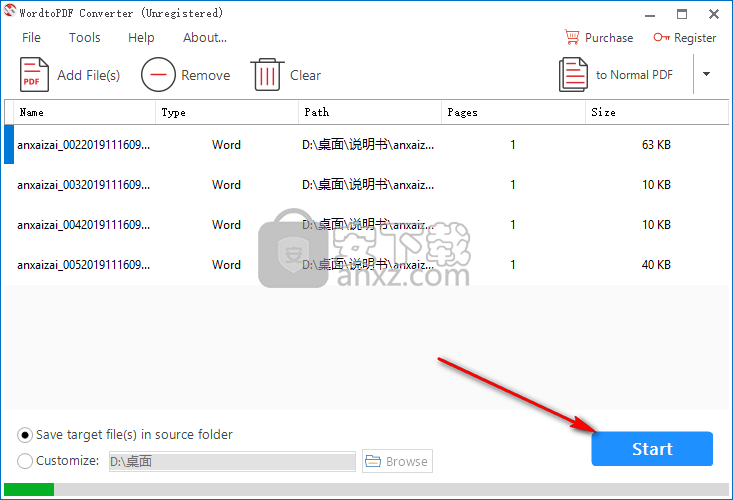733x500 pixels.
Task: Click the Remove label
Action: click(x=206, y=75)
